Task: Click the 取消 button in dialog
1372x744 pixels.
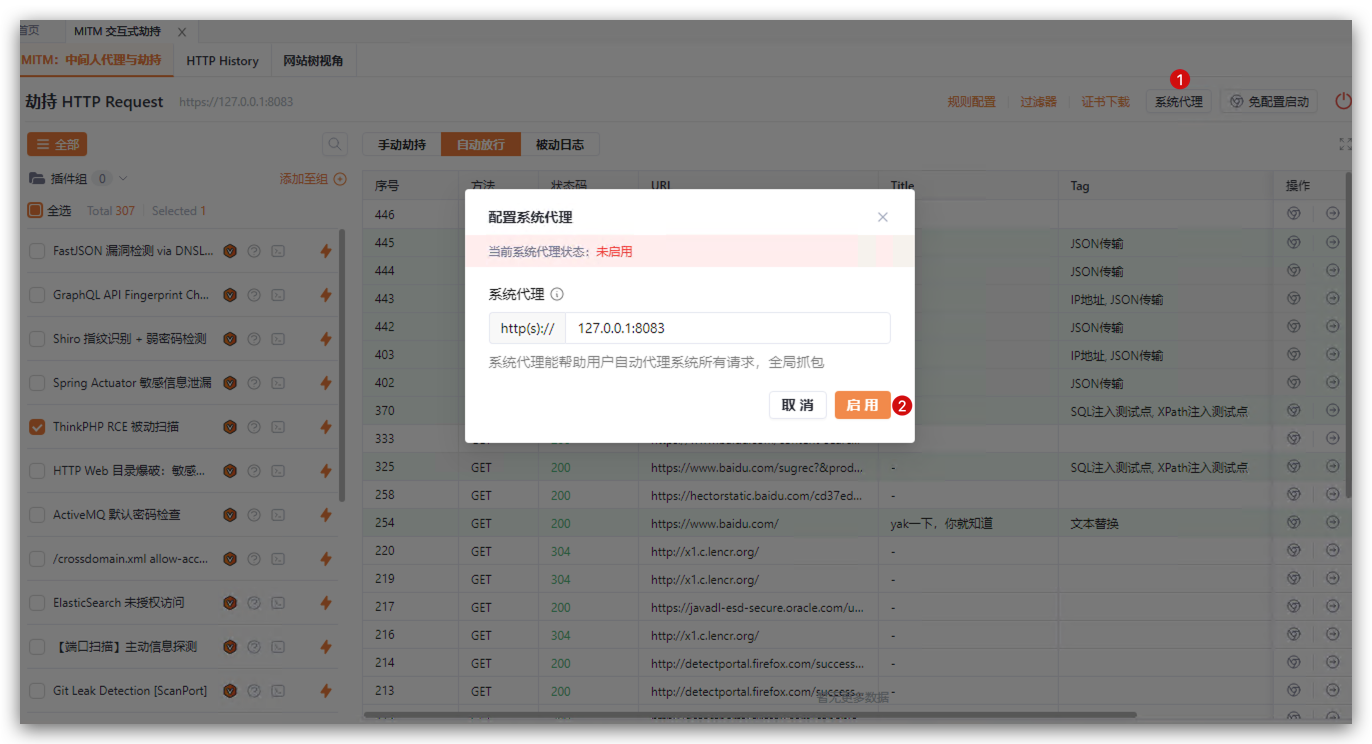Action: (x=797, y=405)
